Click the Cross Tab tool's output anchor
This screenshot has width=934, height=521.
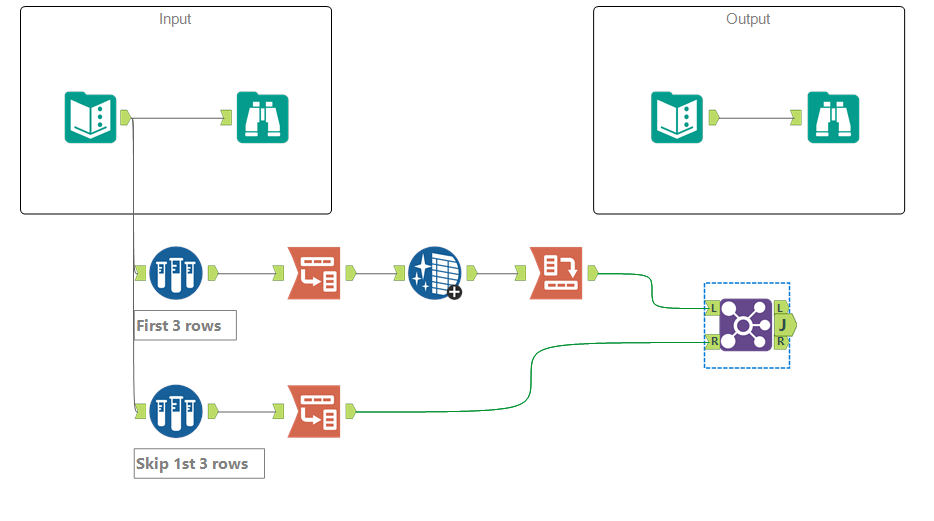pos(593,273)
